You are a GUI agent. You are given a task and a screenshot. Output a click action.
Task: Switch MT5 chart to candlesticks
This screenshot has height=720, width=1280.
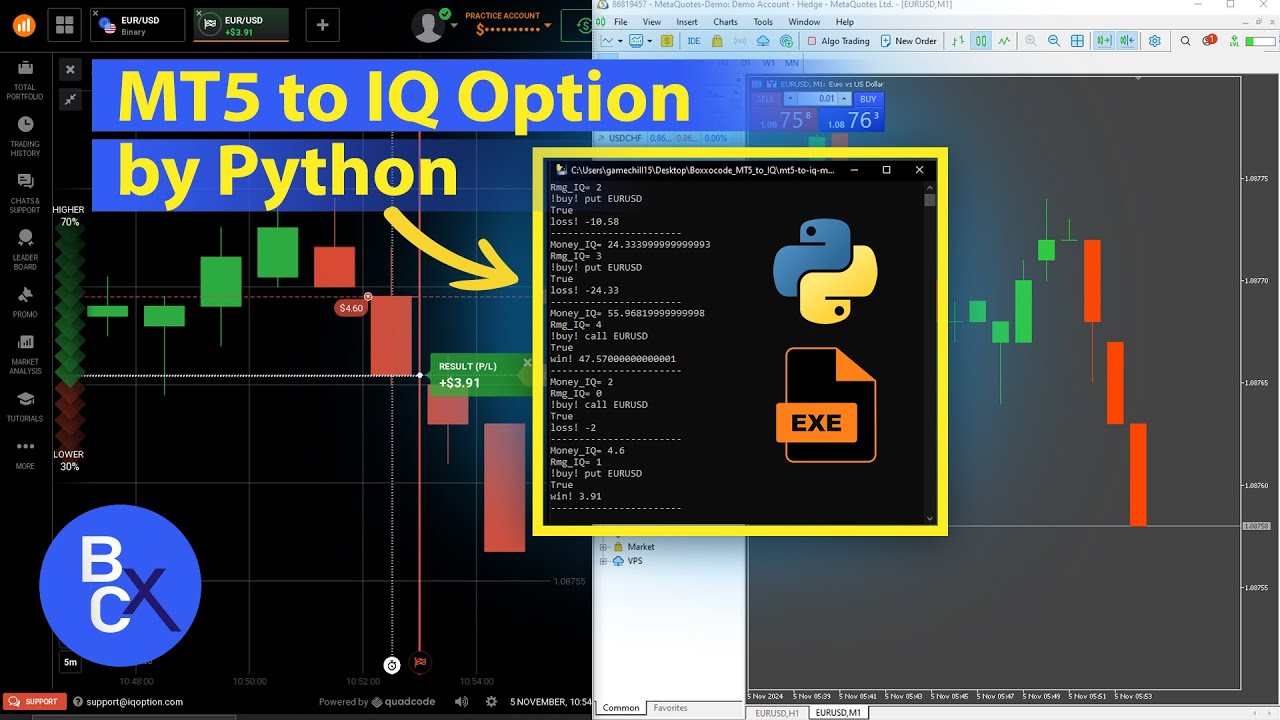click(x=981, y=41)
